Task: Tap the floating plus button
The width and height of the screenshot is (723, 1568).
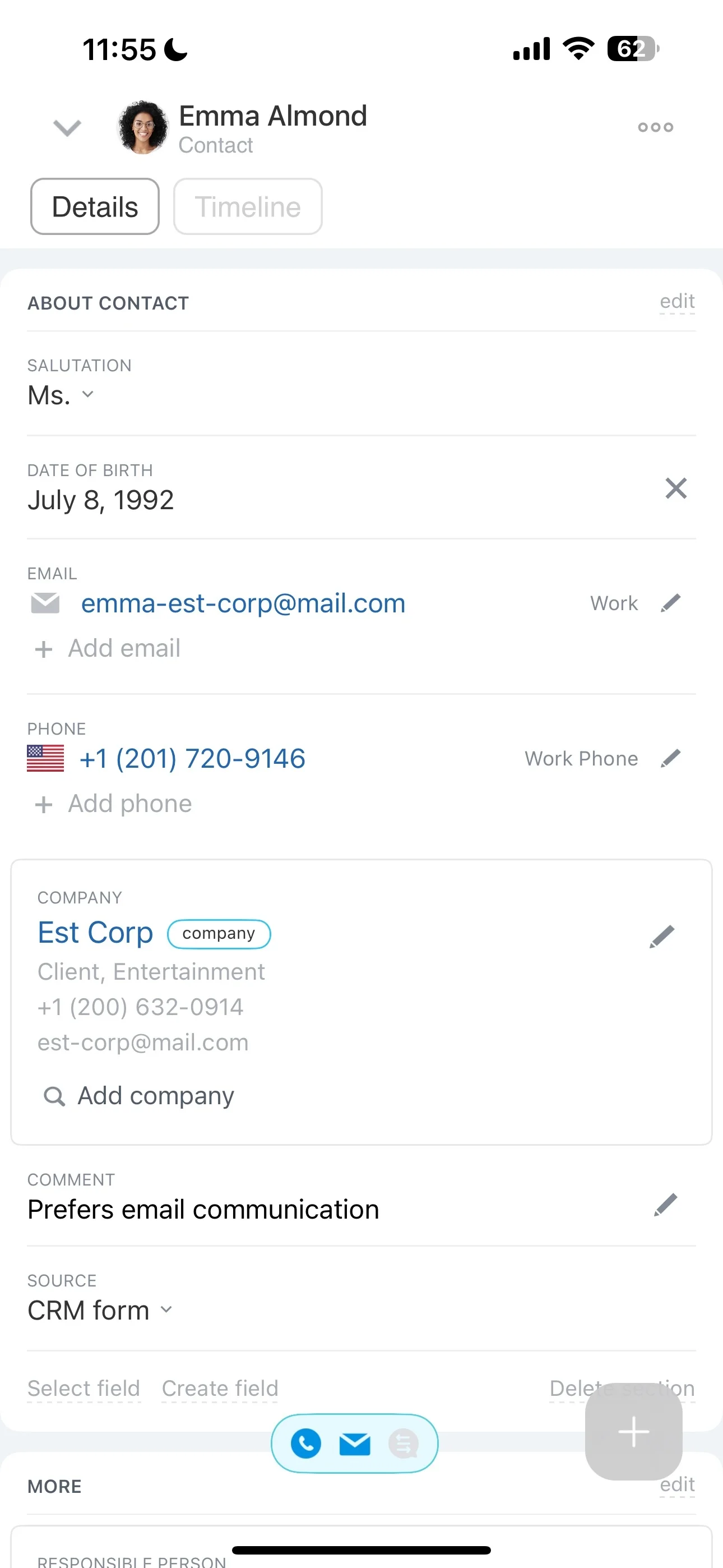Action: point(633,1432)
